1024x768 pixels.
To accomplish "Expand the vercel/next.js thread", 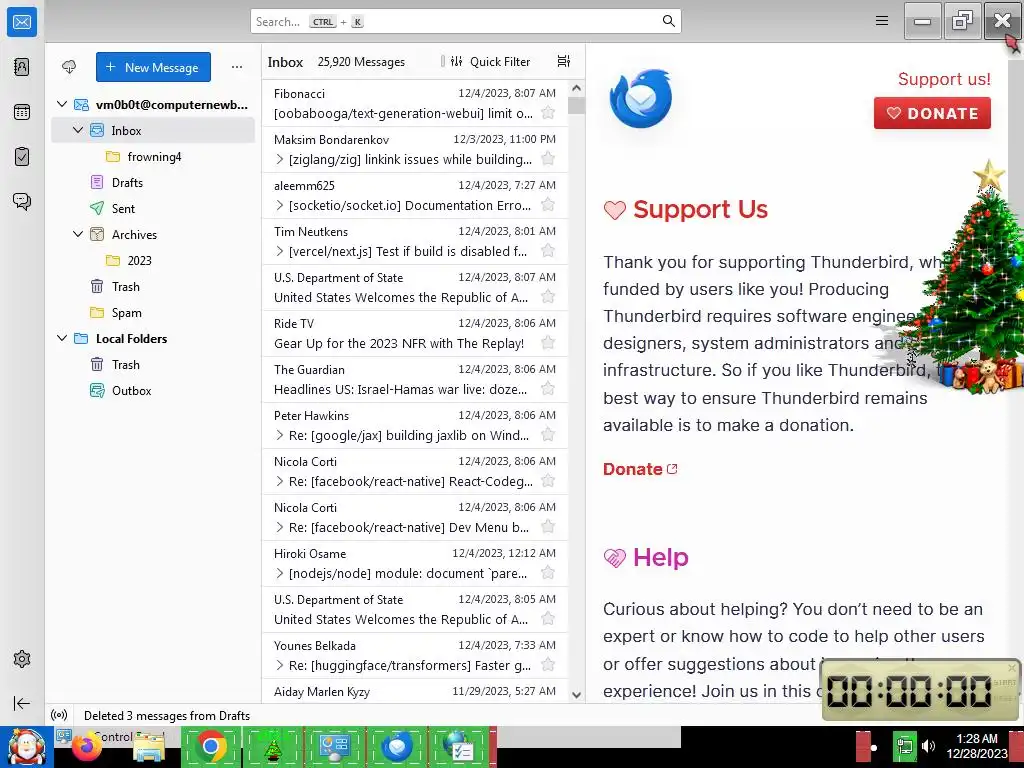I will pos(280,251).
